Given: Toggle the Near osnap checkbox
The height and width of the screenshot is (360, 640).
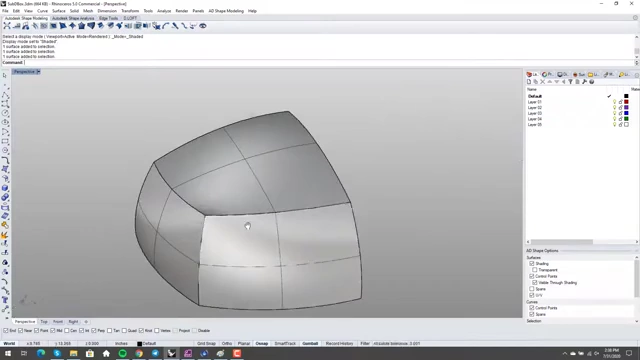Looking at the screenshot, I should click(20, 331).
